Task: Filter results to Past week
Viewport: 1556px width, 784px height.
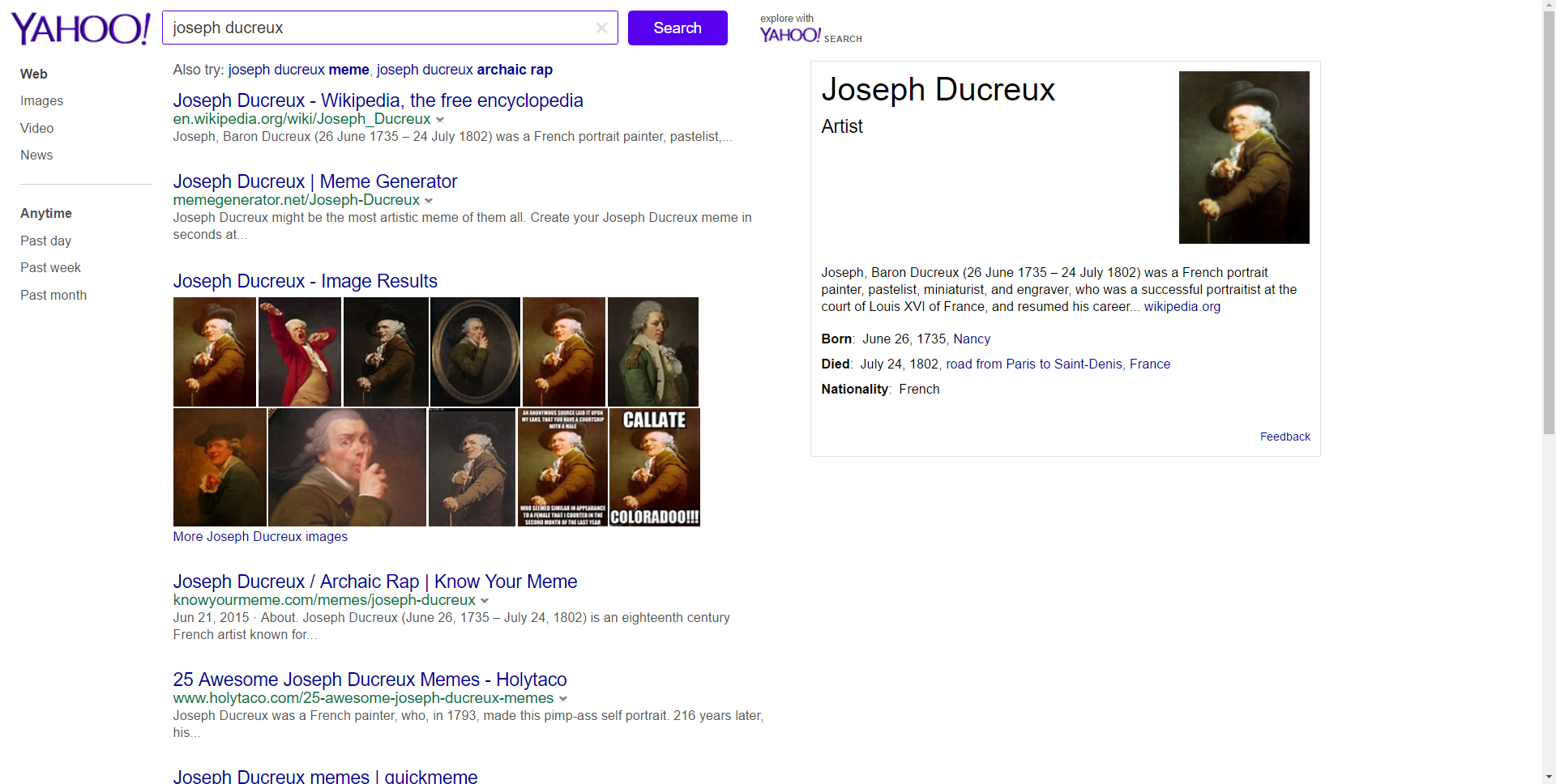Action: [50, 268]
